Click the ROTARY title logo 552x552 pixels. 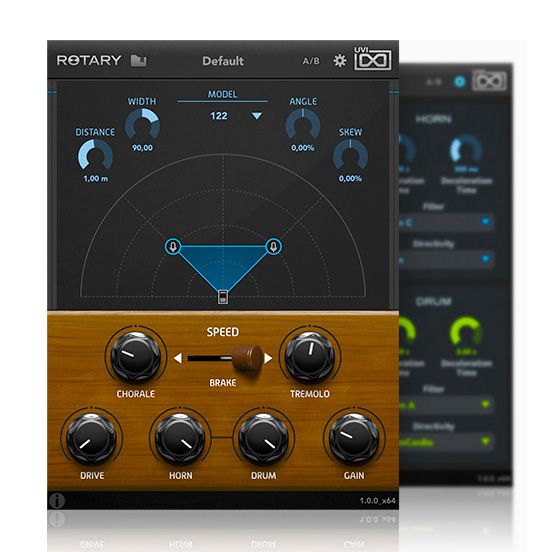tap(89, 60)
